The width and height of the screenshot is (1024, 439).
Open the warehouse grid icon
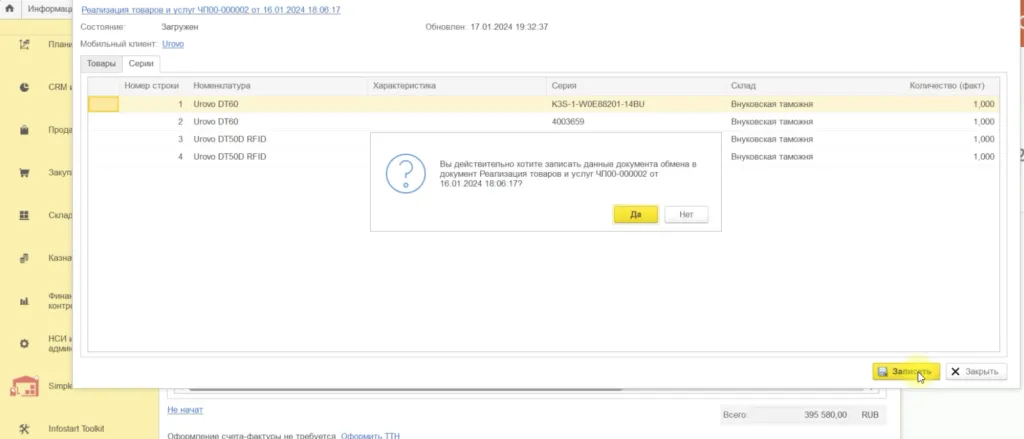click(24, 216)
